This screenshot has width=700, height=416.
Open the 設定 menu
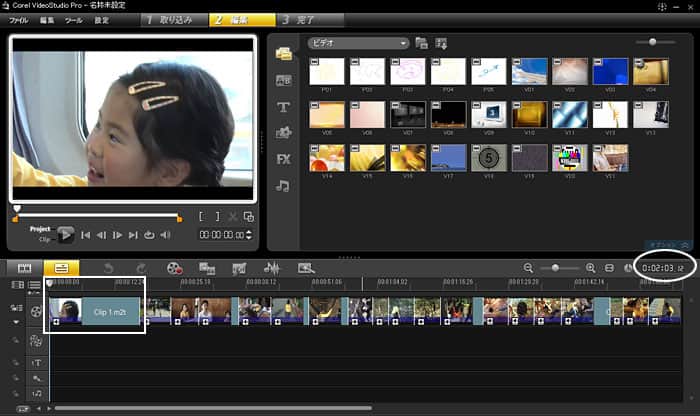click(101, 20)
